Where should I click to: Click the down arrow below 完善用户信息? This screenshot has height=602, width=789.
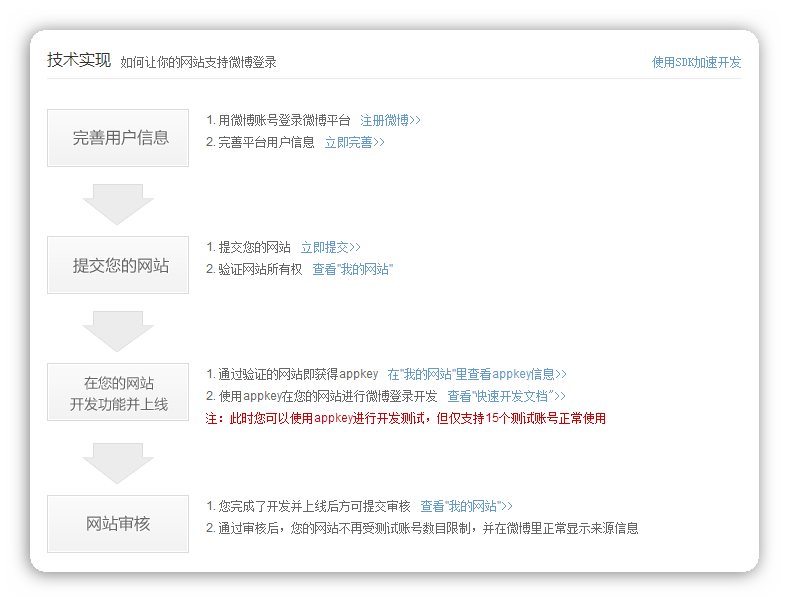click(x=118, y=204)
